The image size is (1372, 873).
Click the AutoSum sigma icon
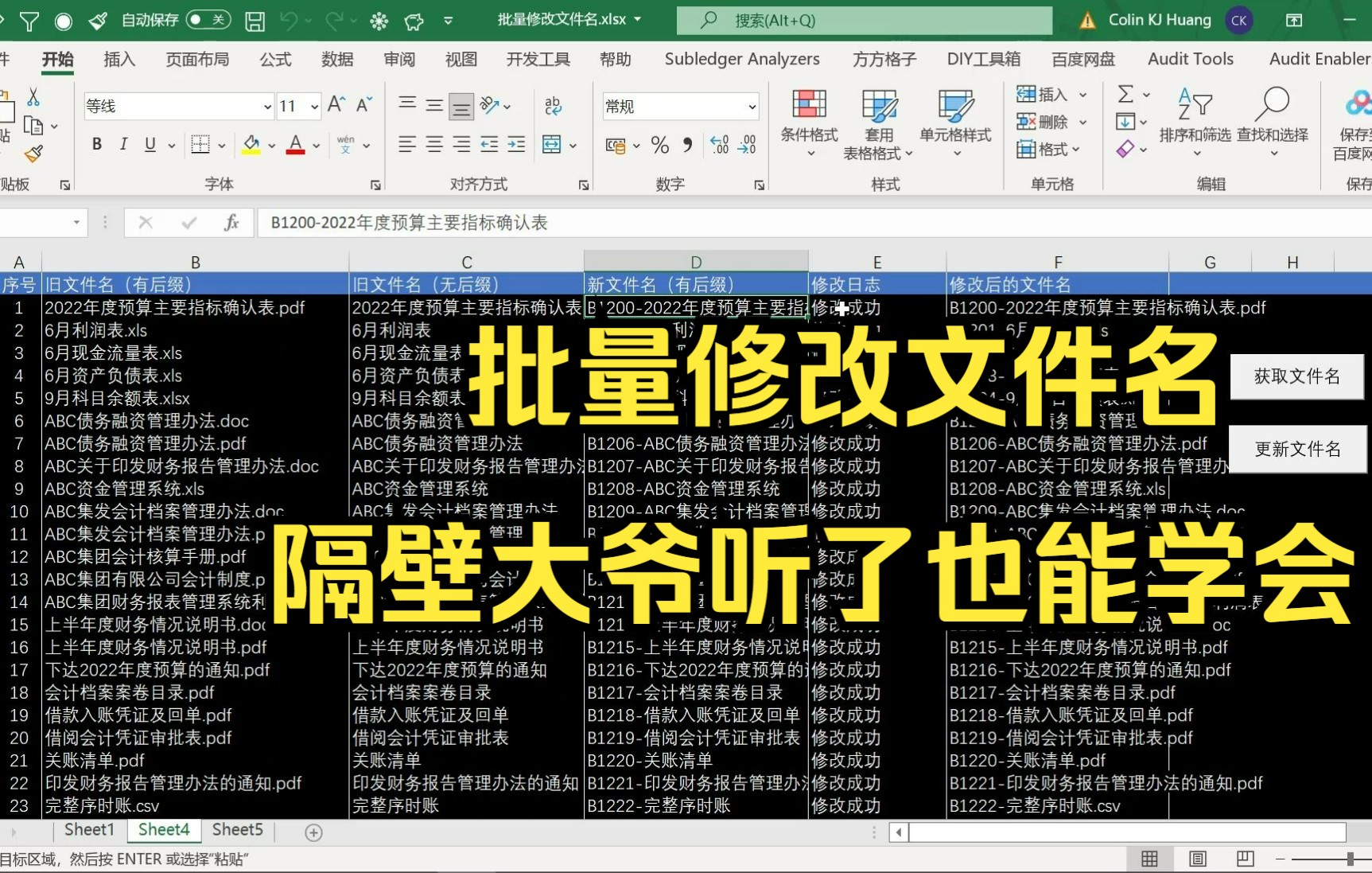point(1125,94)
